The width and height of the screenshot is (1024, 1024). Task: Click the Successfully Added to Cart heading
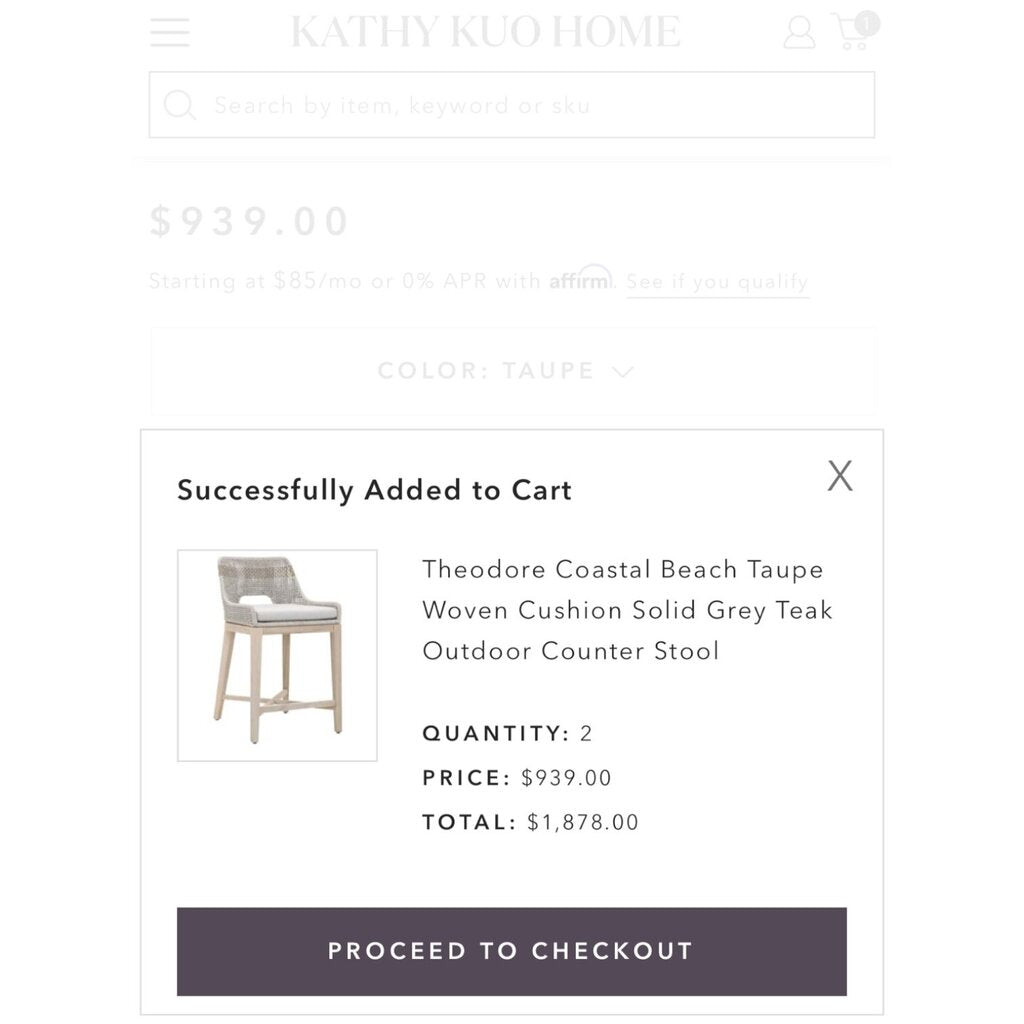pyautogui.click(x=375, y=490)
